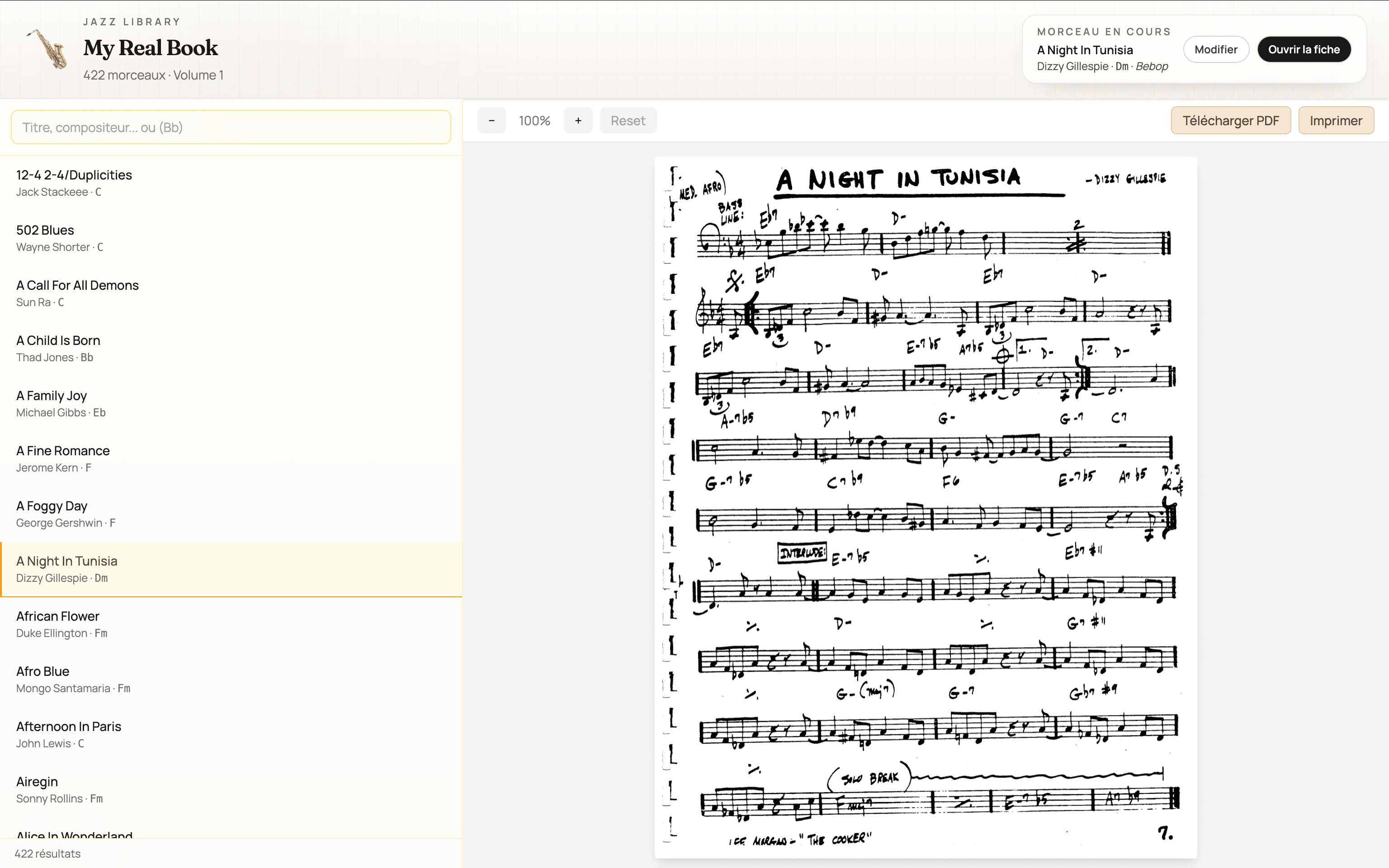Select 502 Blues by Wayne Shorter

click(x=231, y=238)
